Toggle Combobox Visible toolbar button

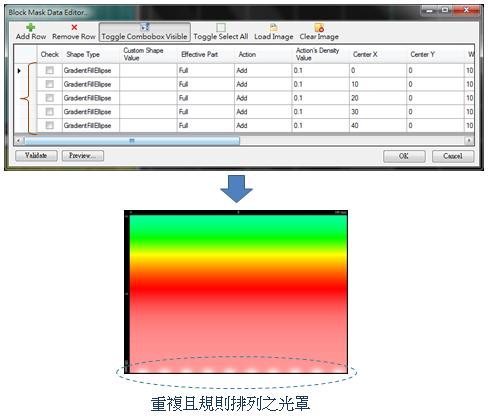(145, 32)
